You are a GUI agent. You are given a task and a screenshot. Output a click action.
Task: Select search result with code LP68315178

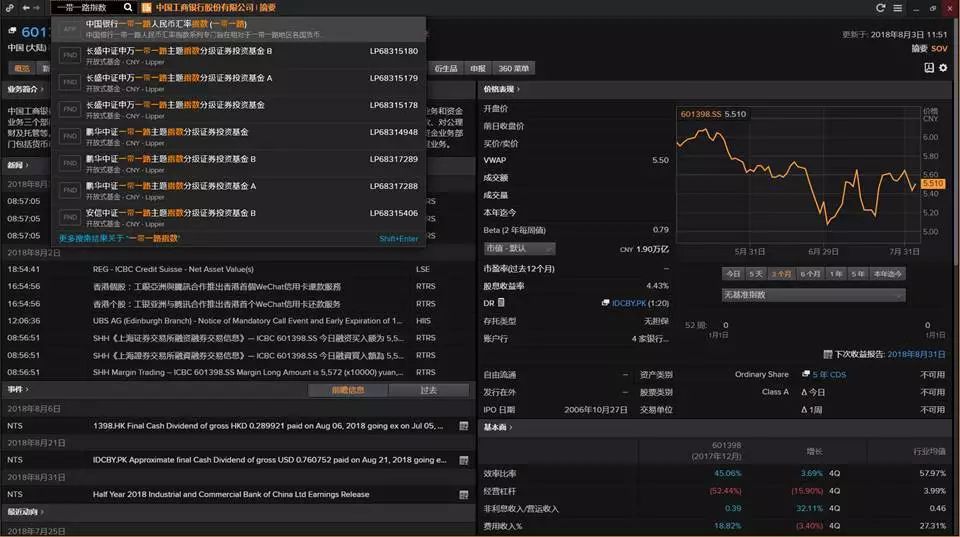239,109
